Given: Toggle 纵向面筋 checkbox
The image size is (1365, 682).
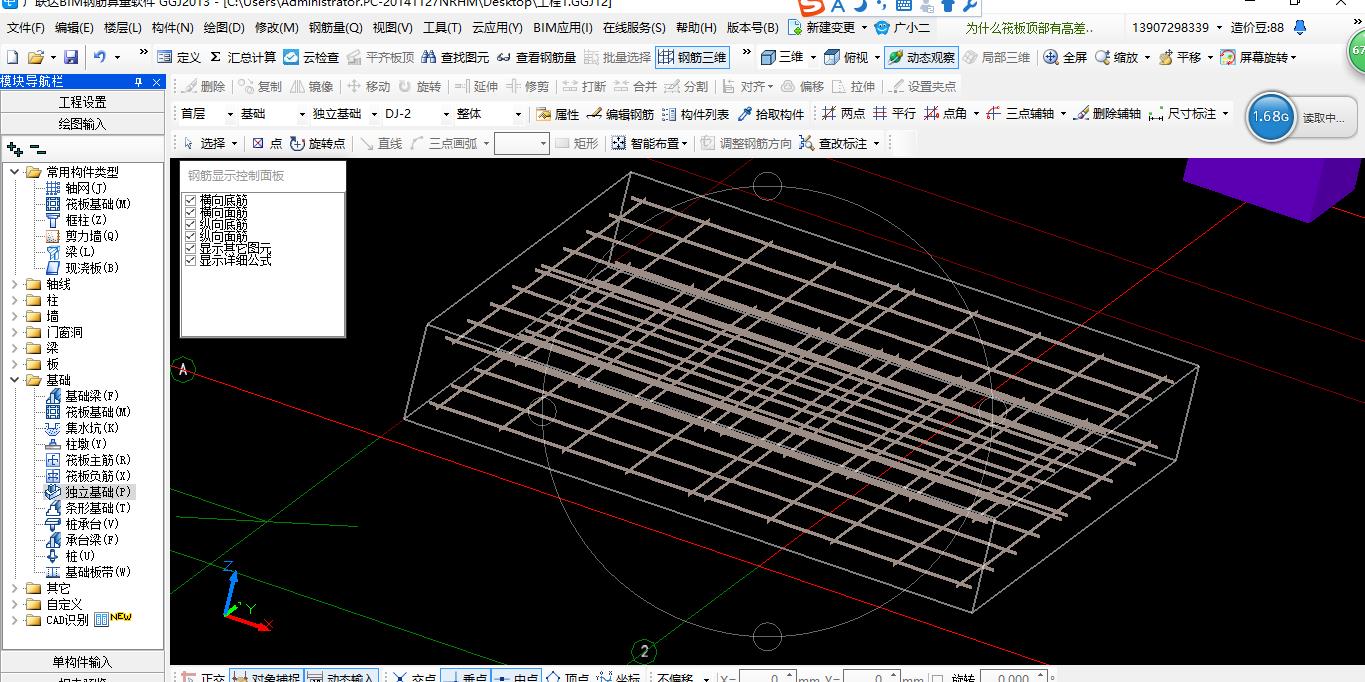Looking at the screenshot, I should point(190,237).
